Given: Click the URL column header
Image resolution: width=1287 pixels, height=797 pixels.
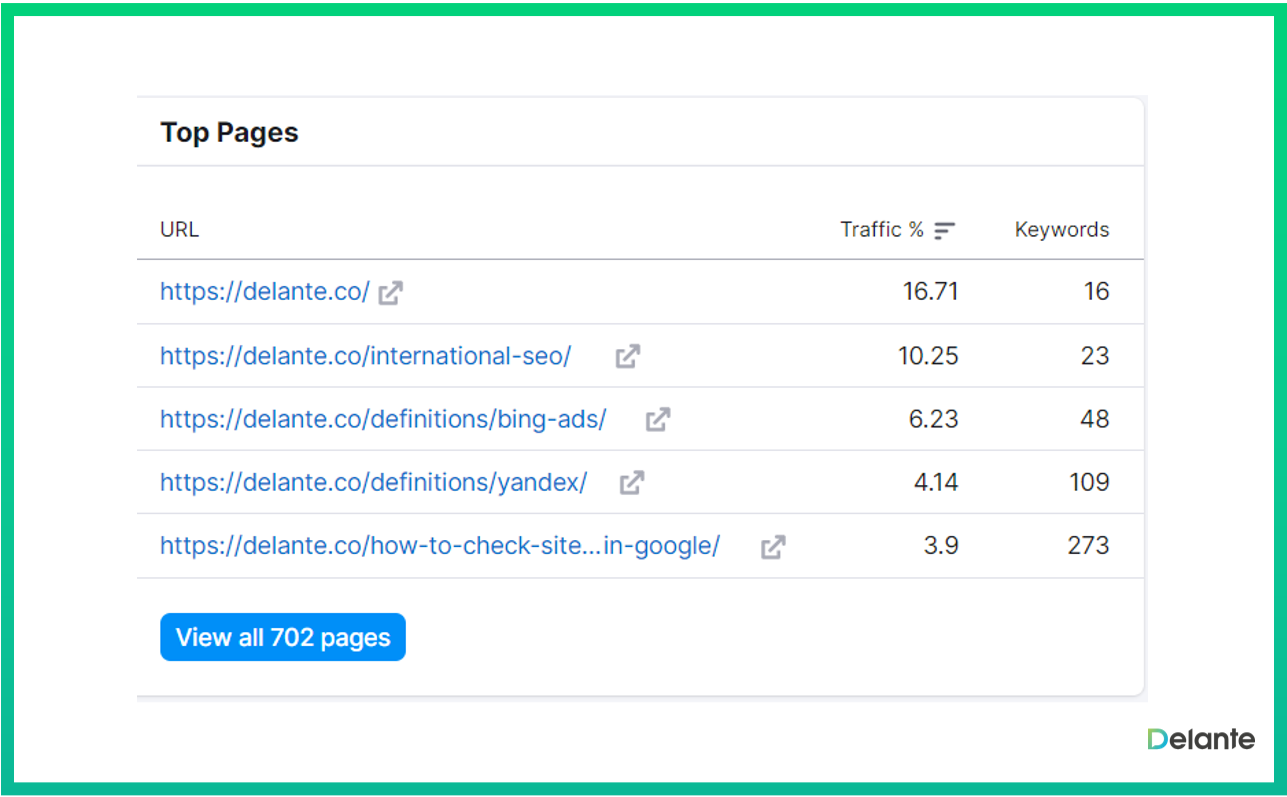Looking at the screenshot, I should [x=179, y=230].
